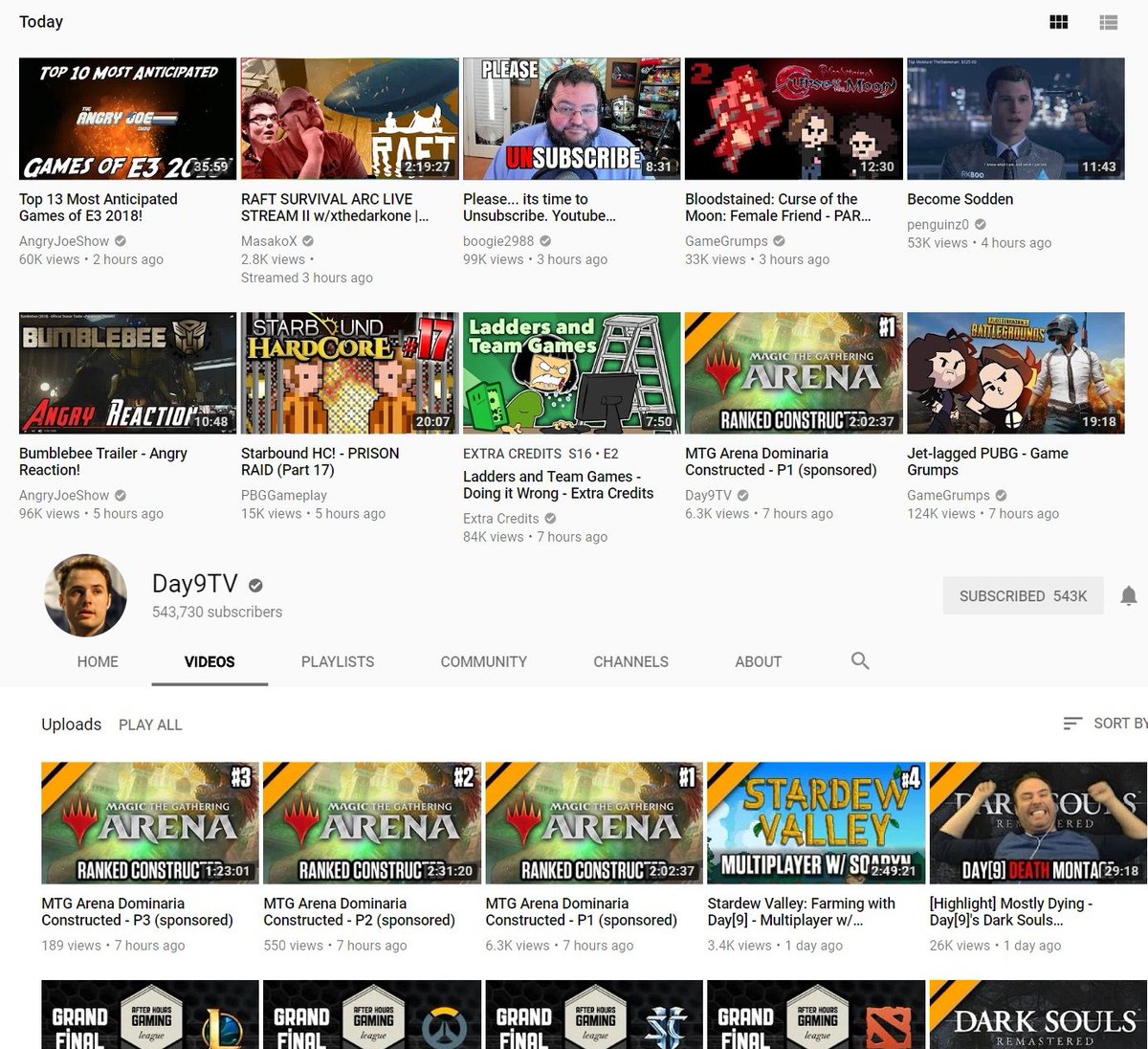Screen dimensions: 1148x1049
Task: Open Grand Final Dota 2 league thumbnail
Action: click(x=815, y=1015)
